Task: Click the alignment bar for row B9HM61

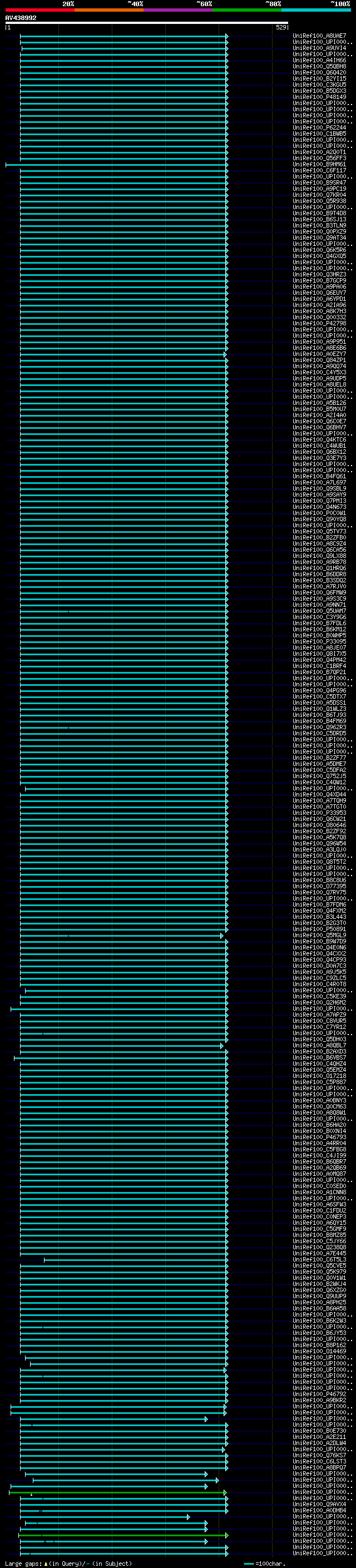Action: point(117,164)
